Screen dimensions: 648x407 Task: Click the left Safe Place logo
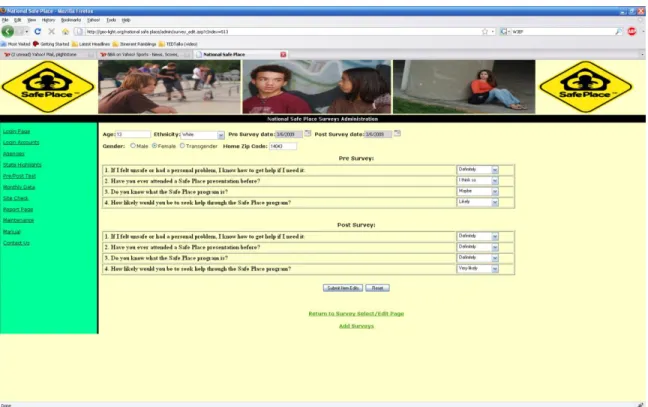pos(48,87)
